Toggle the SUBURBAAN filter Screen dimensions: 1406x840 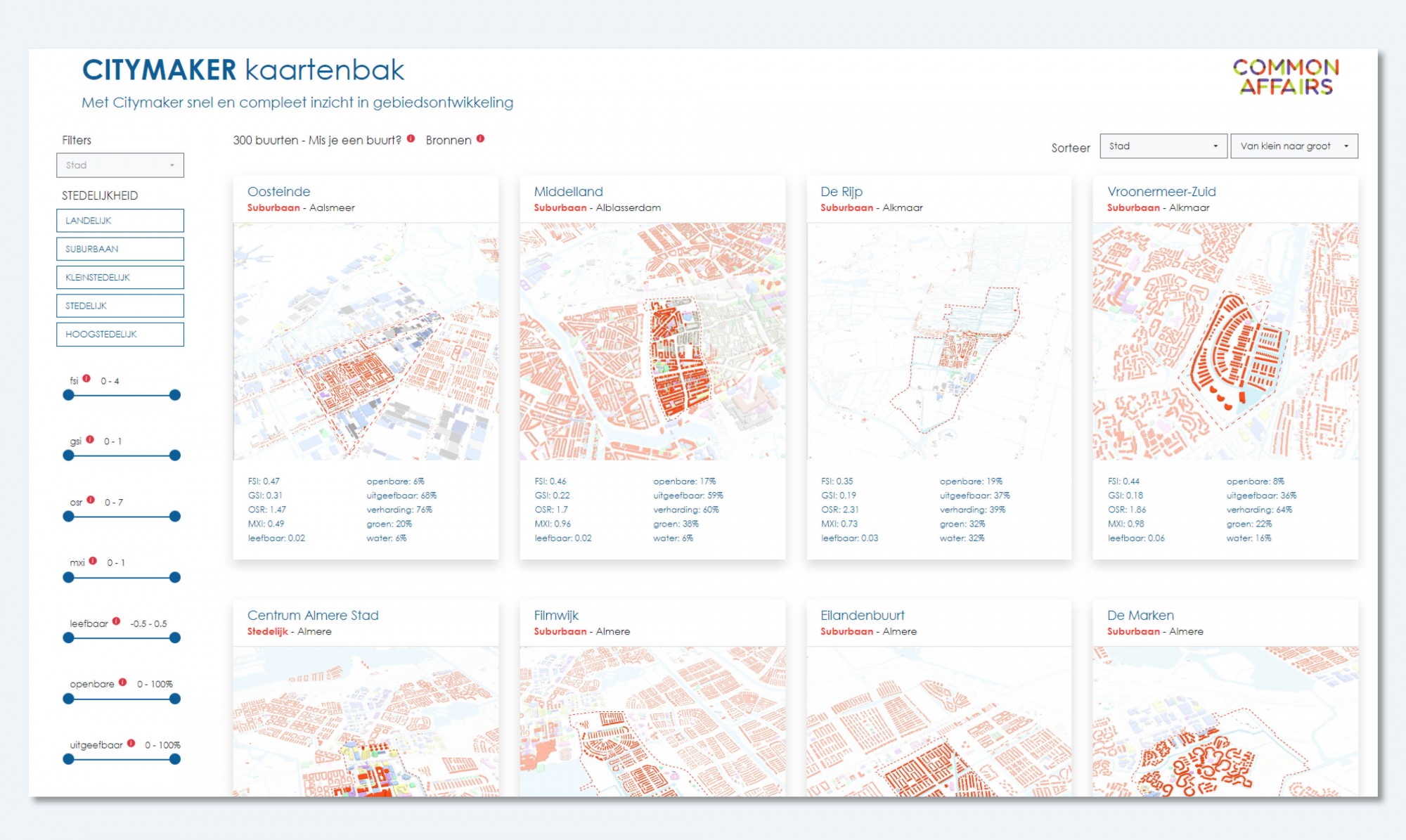[x=120, y=249]
